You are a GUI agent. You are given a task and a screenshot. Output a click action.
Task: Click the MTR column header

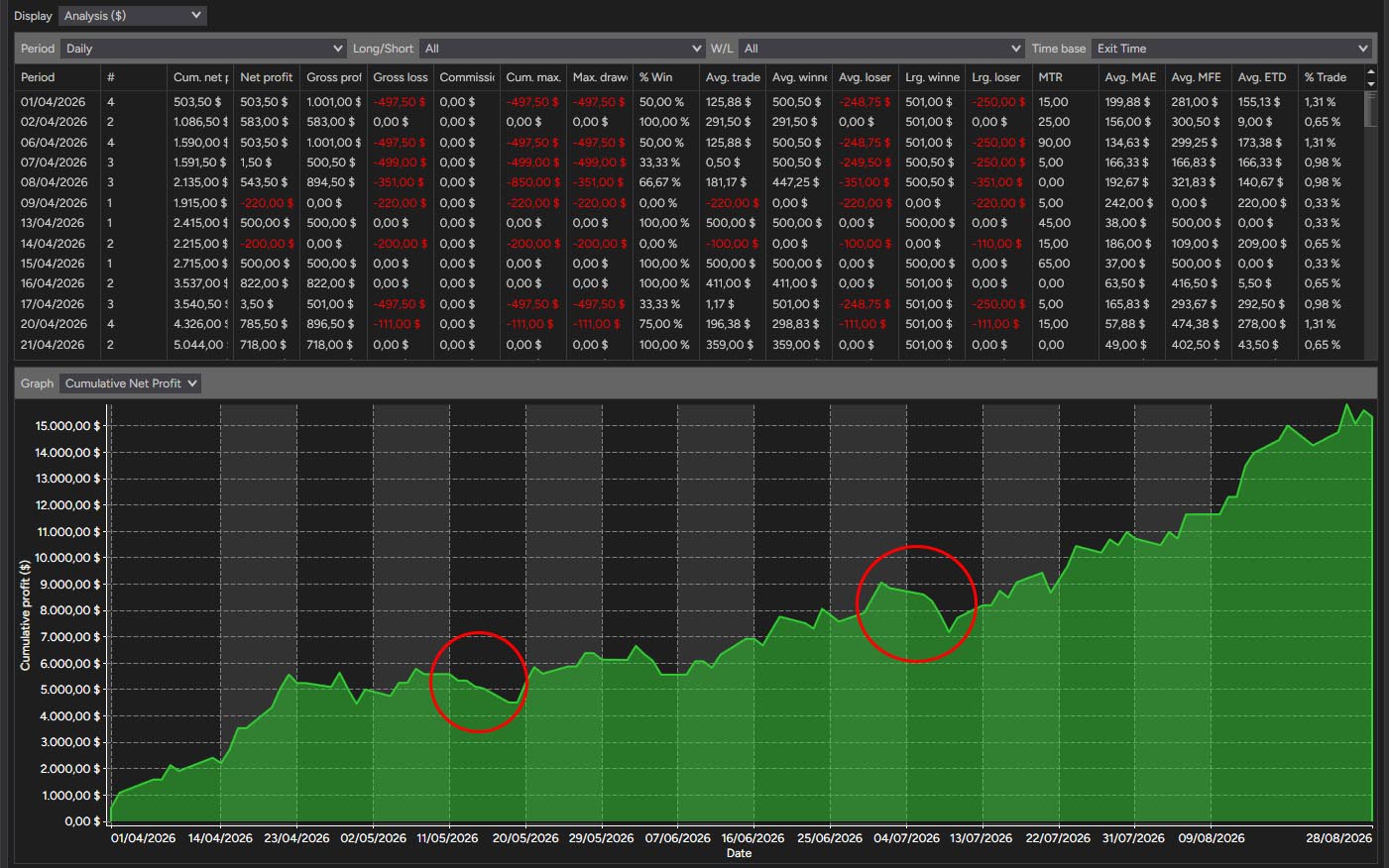[x=1064, y=77]
